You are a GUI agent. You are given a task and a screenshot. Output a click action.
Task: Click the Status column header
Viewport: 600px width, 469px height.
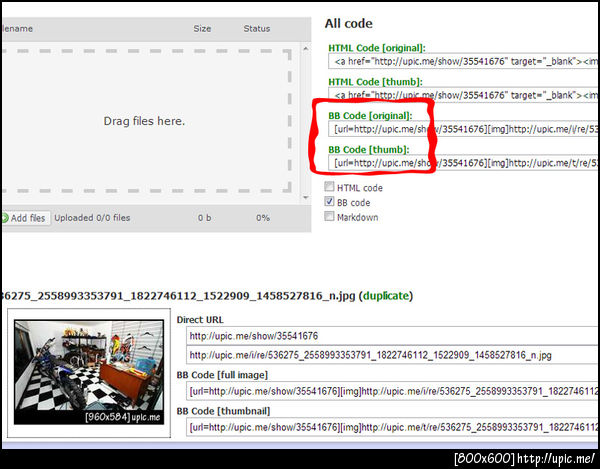pos(257,29)
